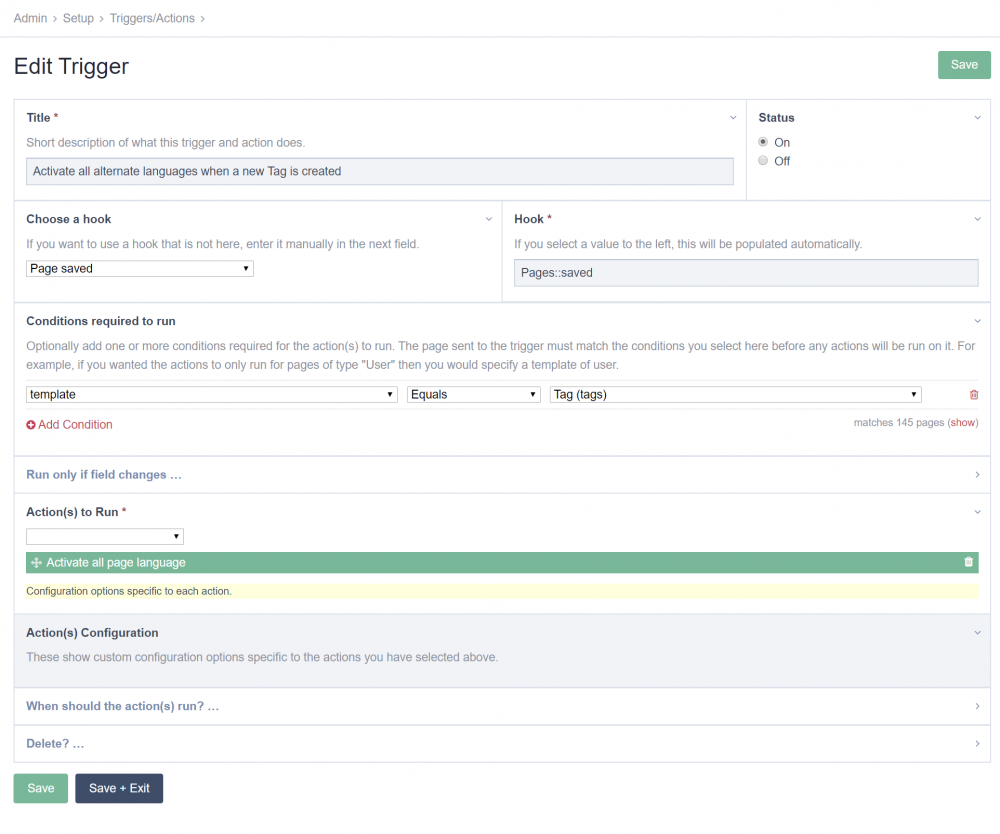Remove the Activate all page language action
The image size is (1000, 834).
coord(968,562)
